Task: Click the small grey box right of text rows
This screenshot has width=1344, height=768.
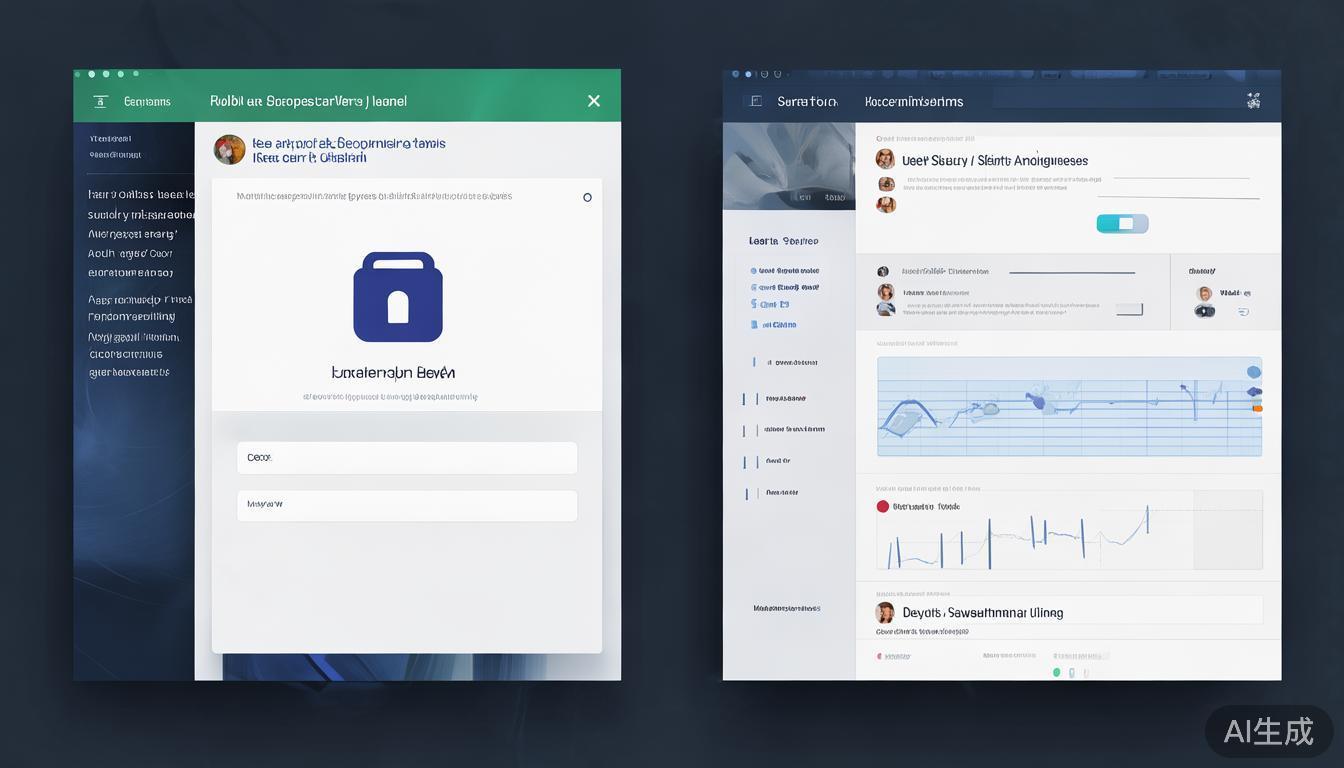Action: click(x=1129, y=310)
